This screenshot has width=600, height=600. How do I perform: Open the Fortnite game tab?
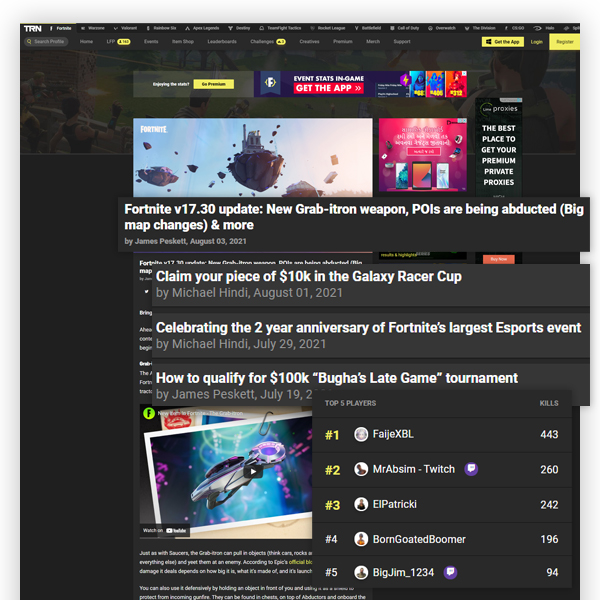pos(60,28)
